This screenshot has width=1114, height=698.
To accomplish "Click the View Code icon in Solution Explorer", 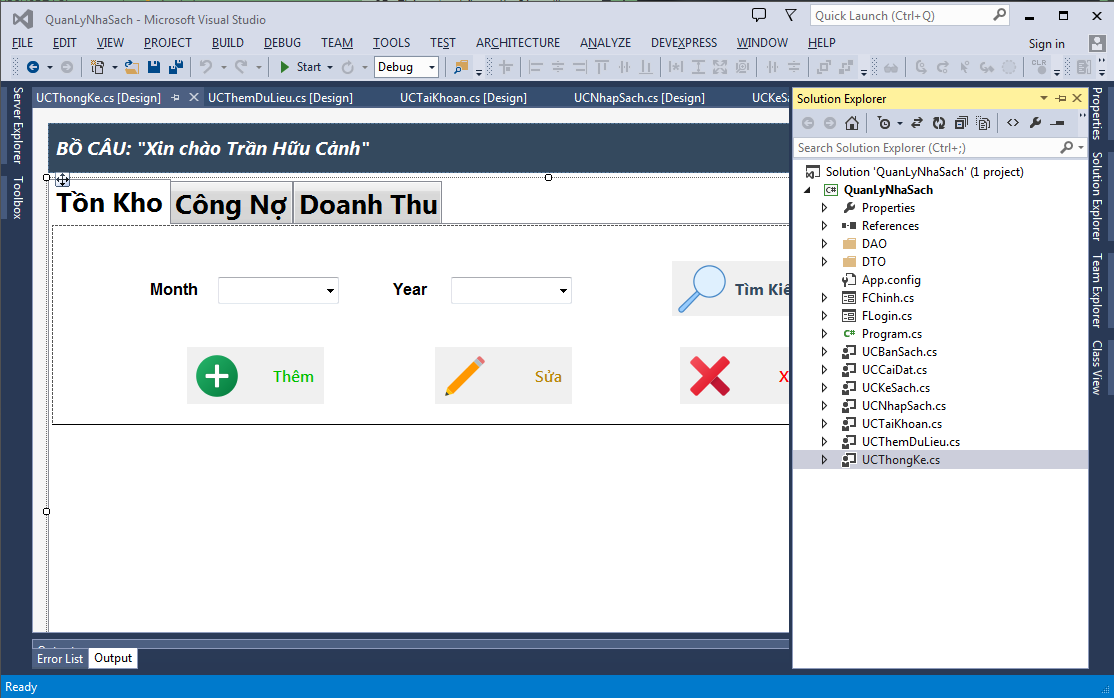I will (x=1015, y=122).
